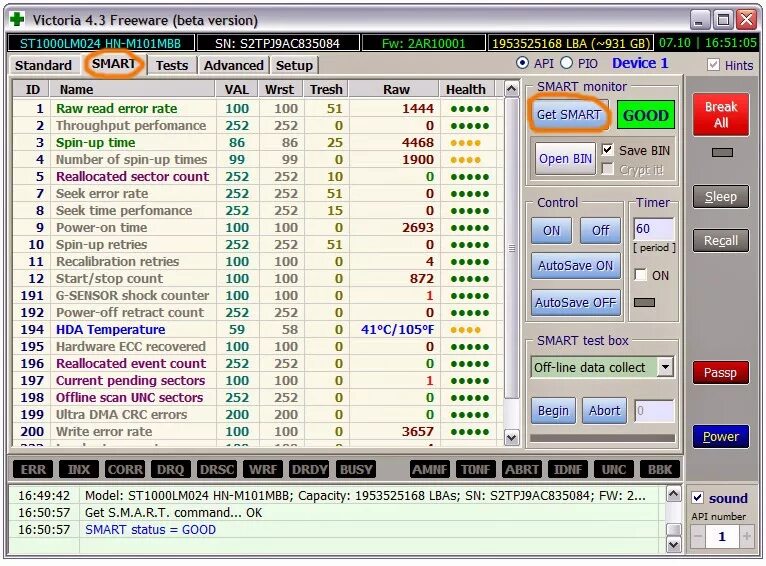Uncheck the Save BIN checkbox

607,150
